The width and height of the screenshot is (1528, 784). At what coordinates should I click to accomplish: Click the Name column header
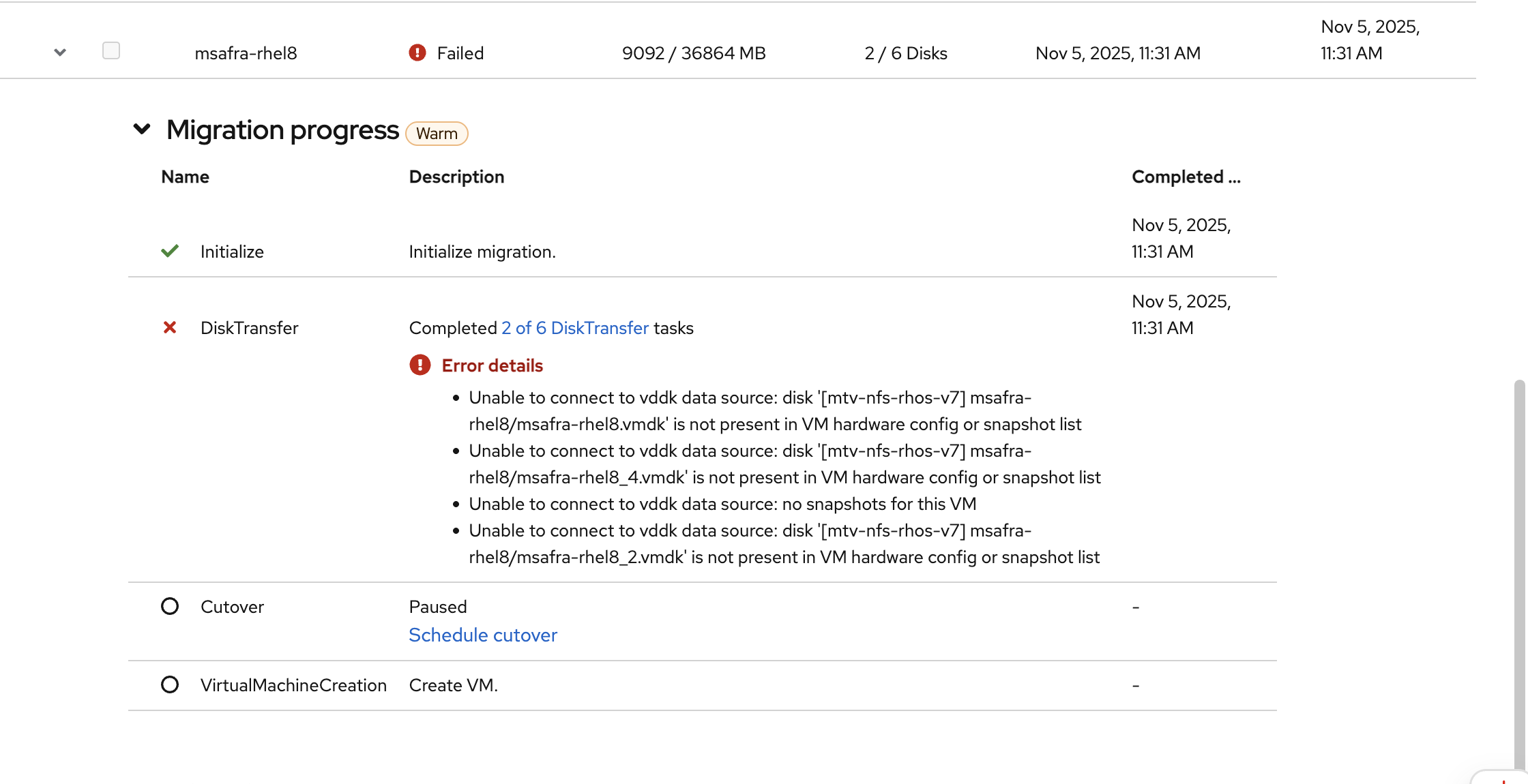(185, 177)
